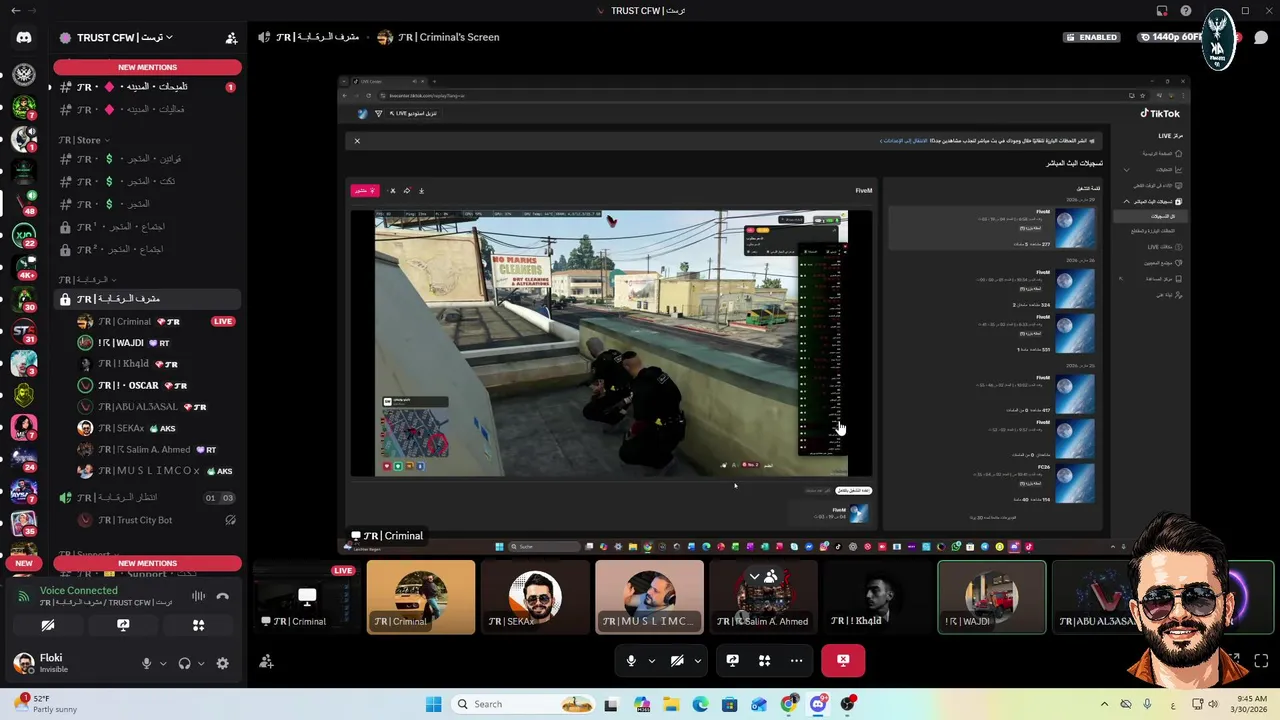Open the Discord inbox icon in title bar
Image resolution: width=1280 pixels, height=720 pixels.
(x=1162, y=11)
